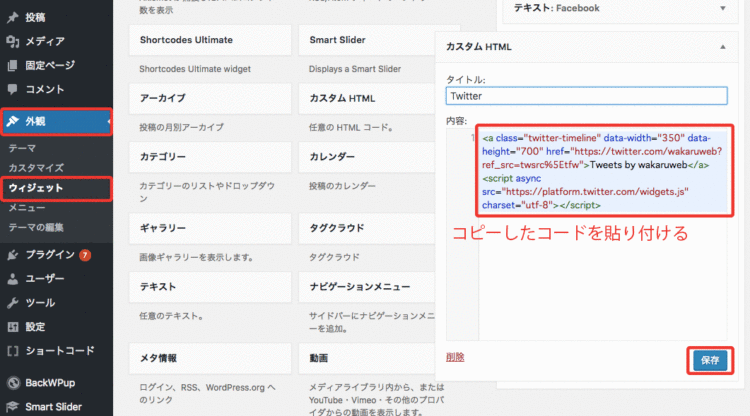Click the plugin icon beside プラグイン
This screenshot has height=416, width=750.
click(x=12, y=254)
